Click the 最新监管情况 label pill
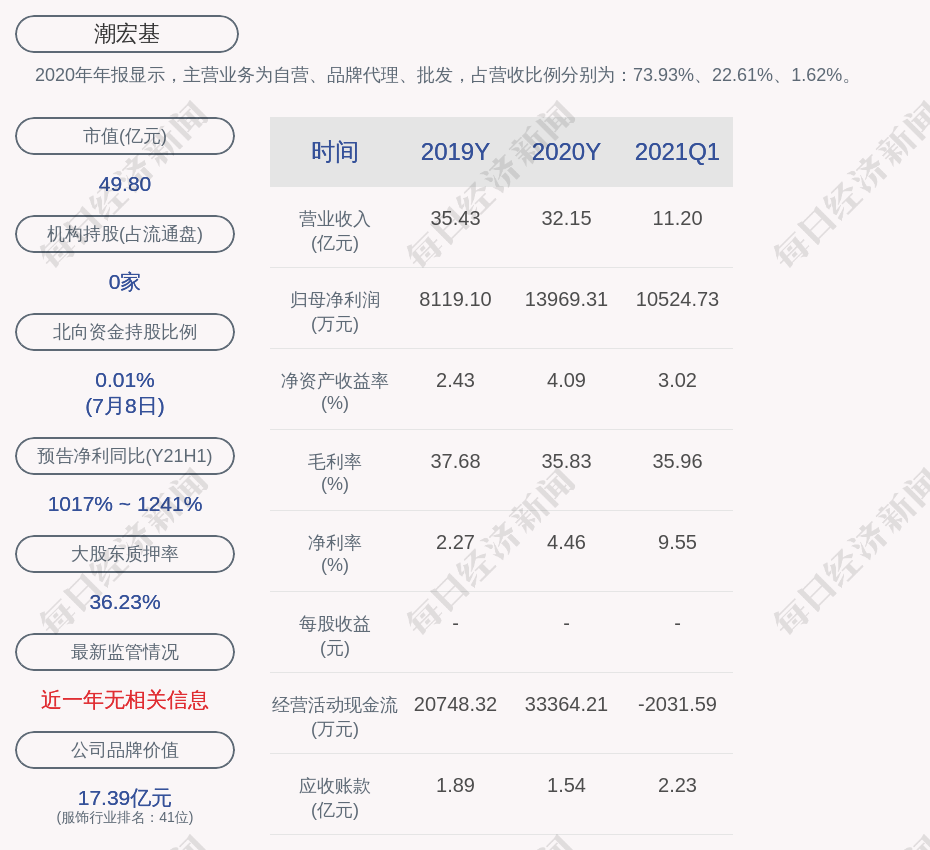This screenshot has width=930, height=850. (x=125, y=651)
